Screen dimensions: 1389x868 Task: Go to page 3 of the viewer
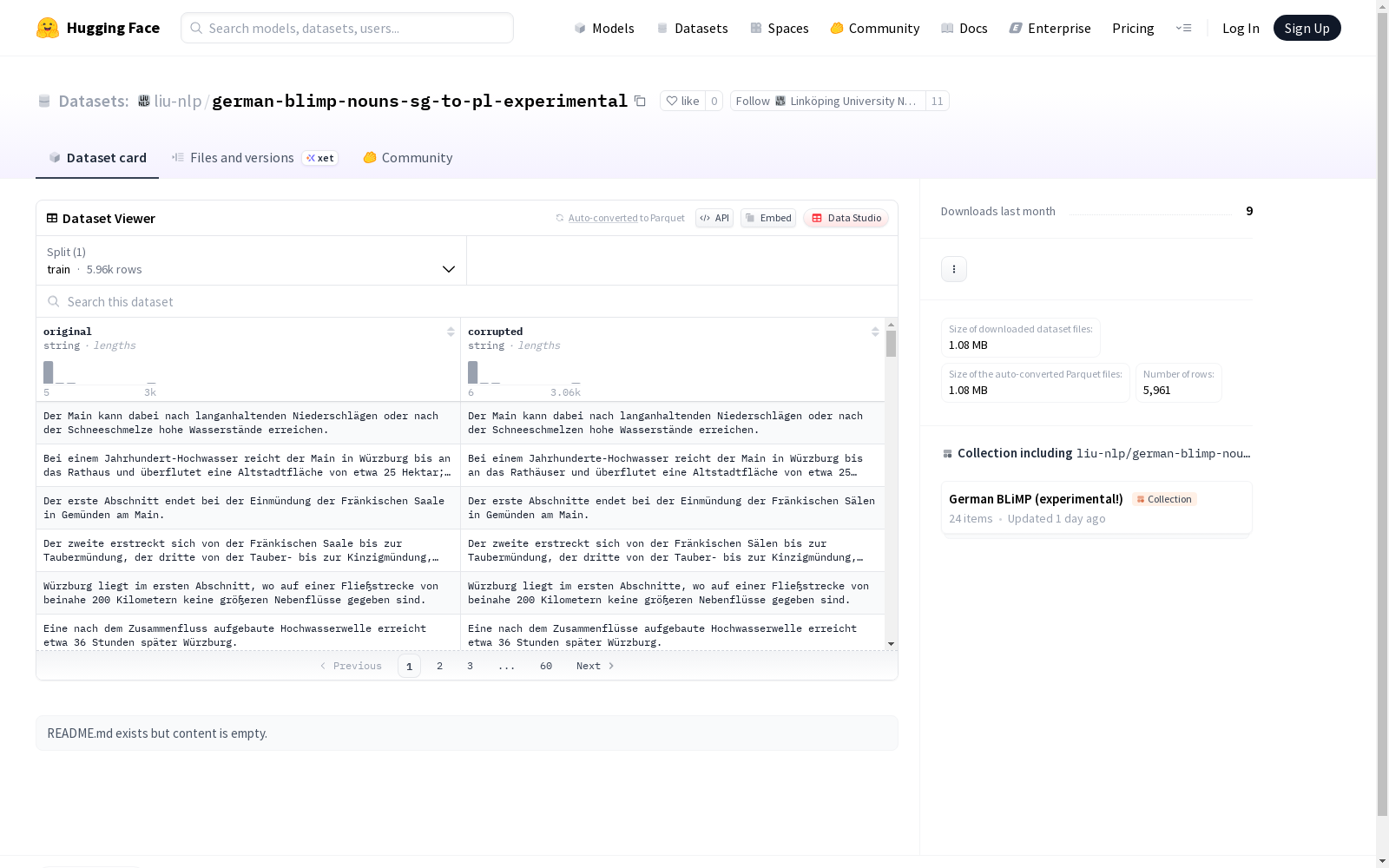[470, 666]
